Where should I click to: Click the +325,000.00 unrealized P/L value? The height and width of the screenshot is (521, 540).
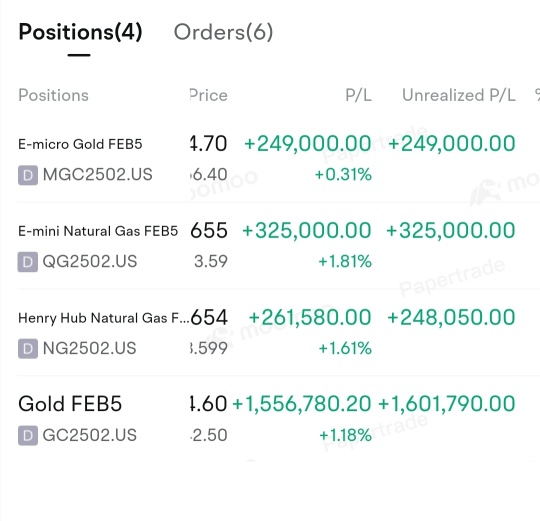450,230
